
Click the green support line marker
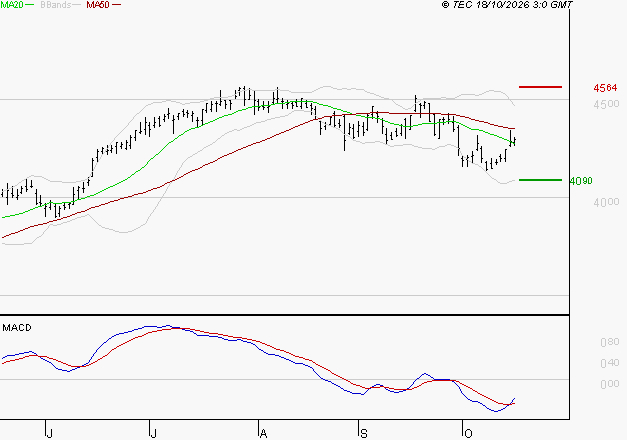coord(540,180)
